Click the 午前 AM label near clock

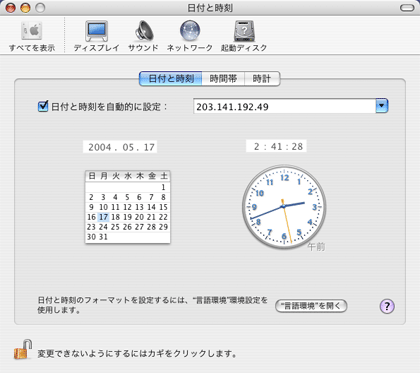316,247
